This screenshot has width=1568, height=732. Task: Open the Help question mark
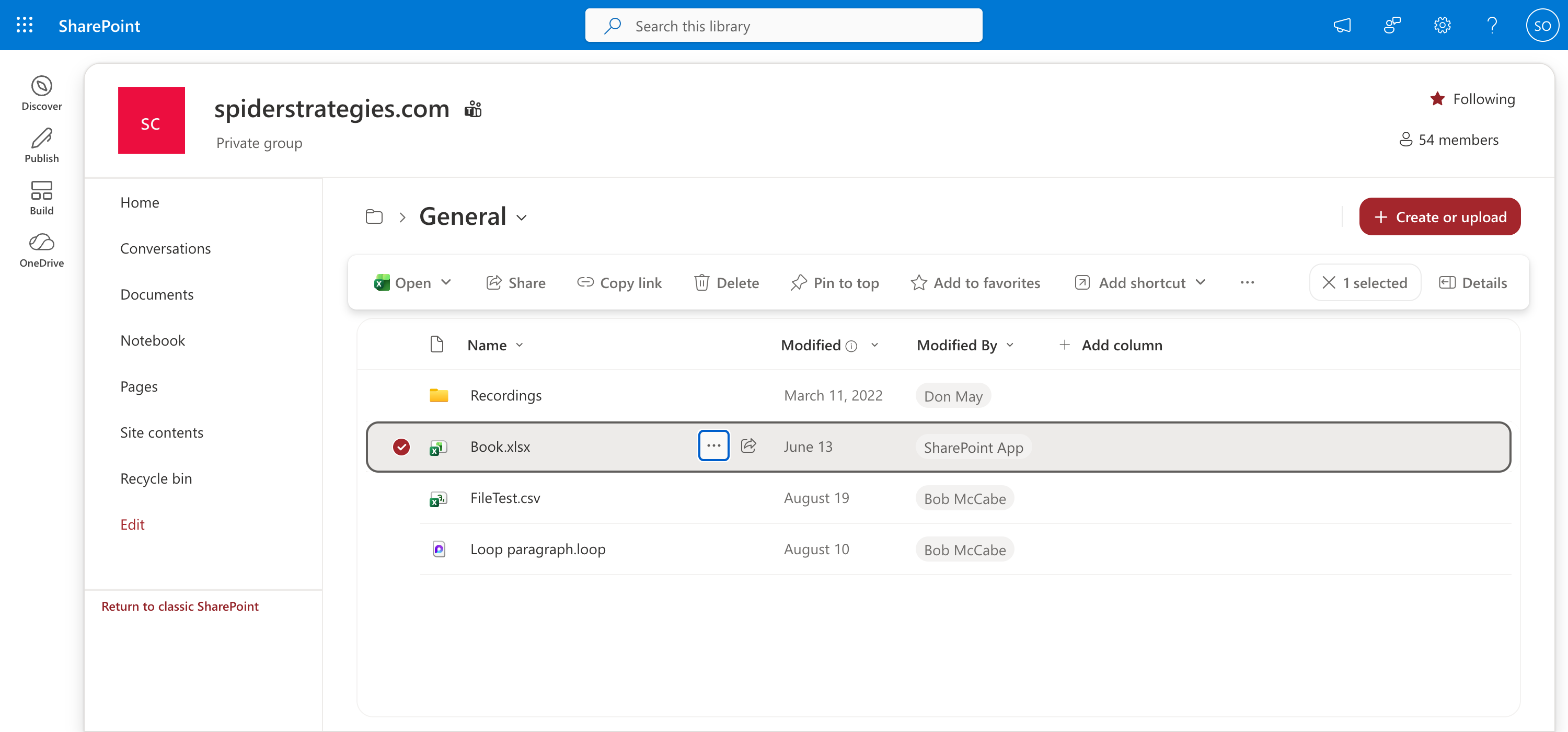point(1492,25)
